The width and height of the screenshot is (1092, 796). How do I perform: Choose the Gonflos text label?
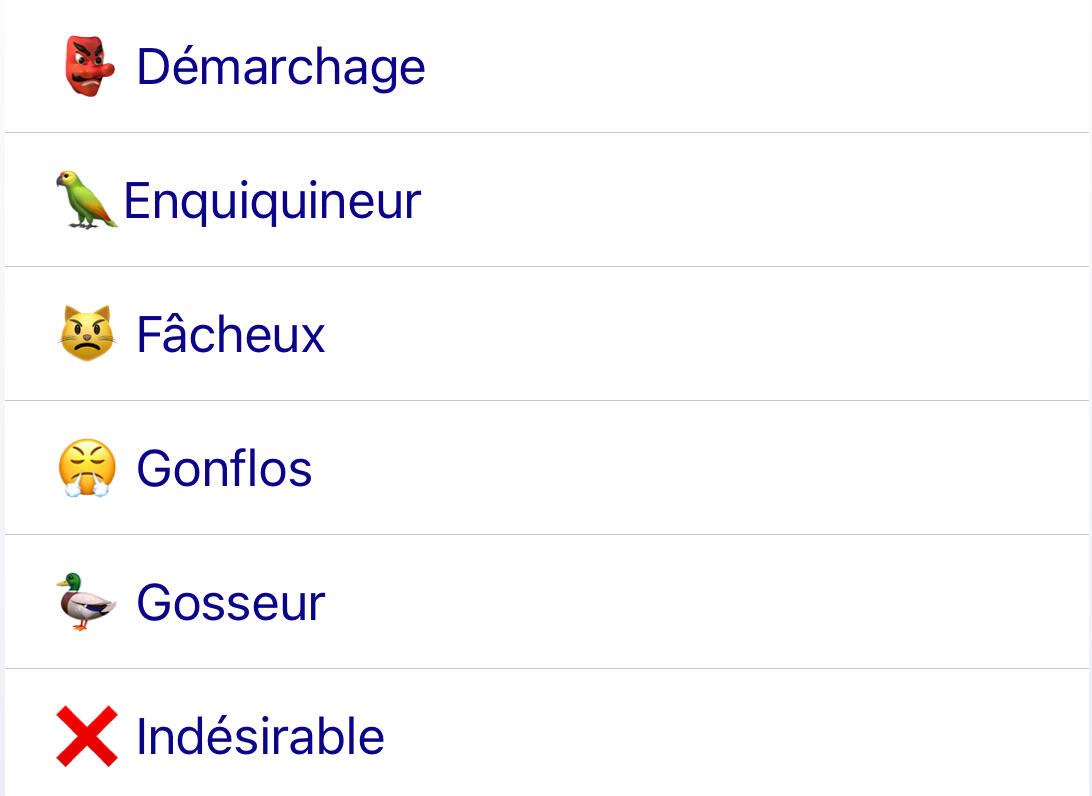point(225,469)
